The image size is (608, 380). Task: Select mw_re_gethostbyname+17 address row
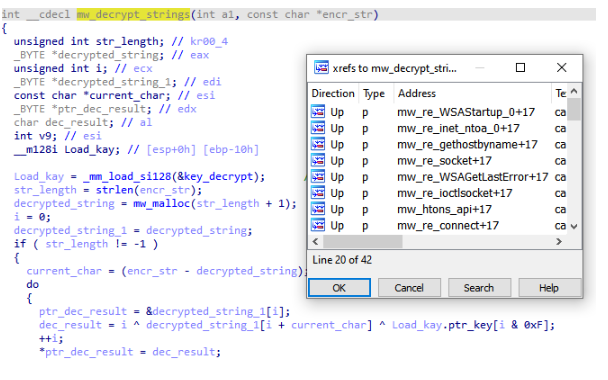(x=467, y=145)
